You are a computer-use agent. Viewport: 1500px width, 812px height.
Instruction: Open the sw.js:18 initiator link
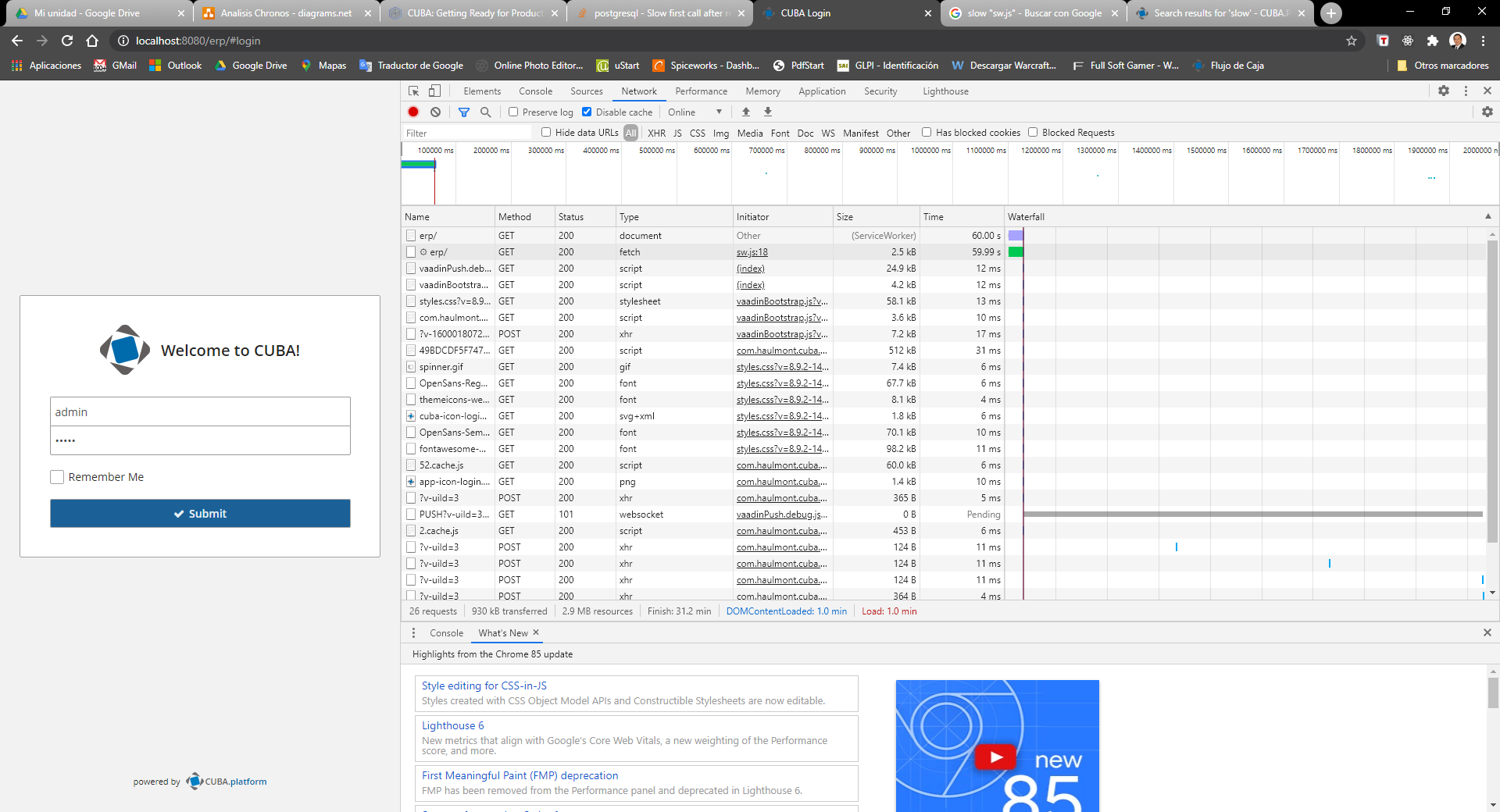[x=752, y=252]
